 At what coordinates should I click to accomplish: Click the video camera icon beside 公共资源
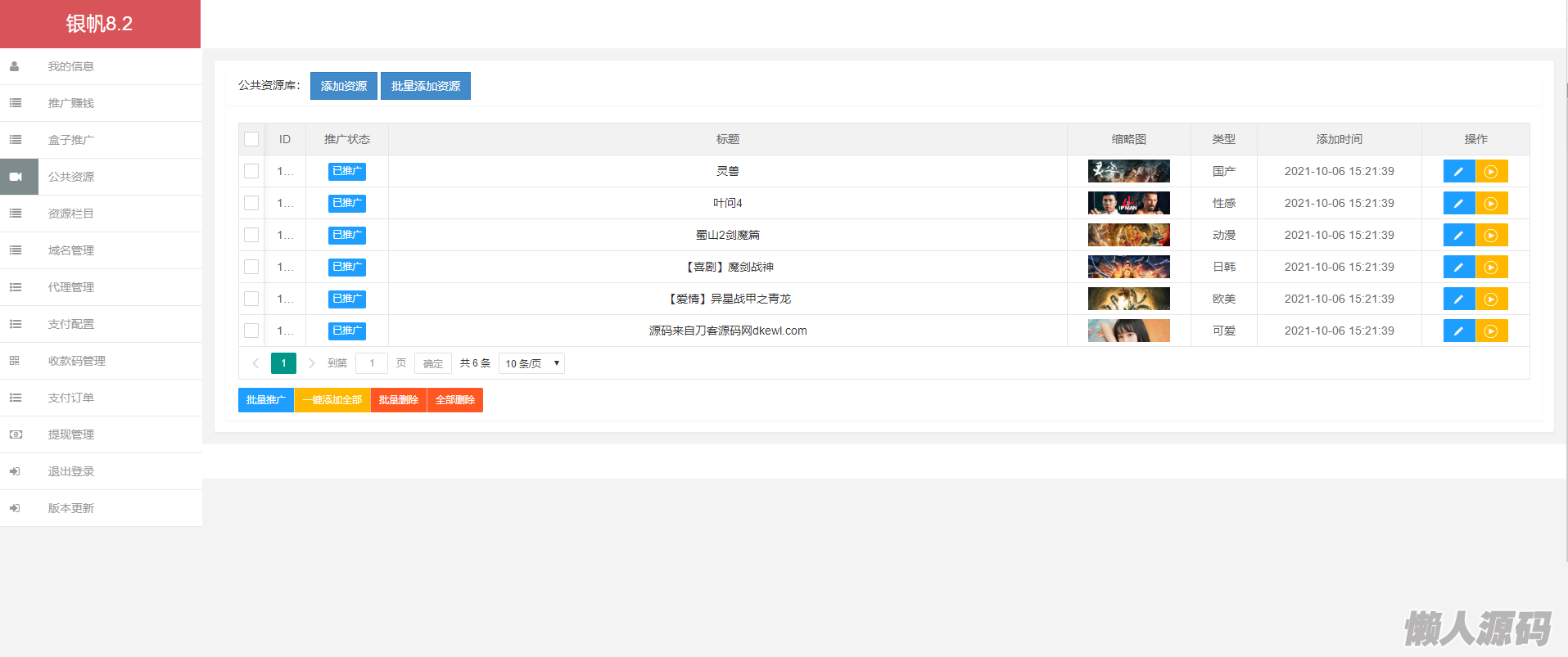click(16, 177)
